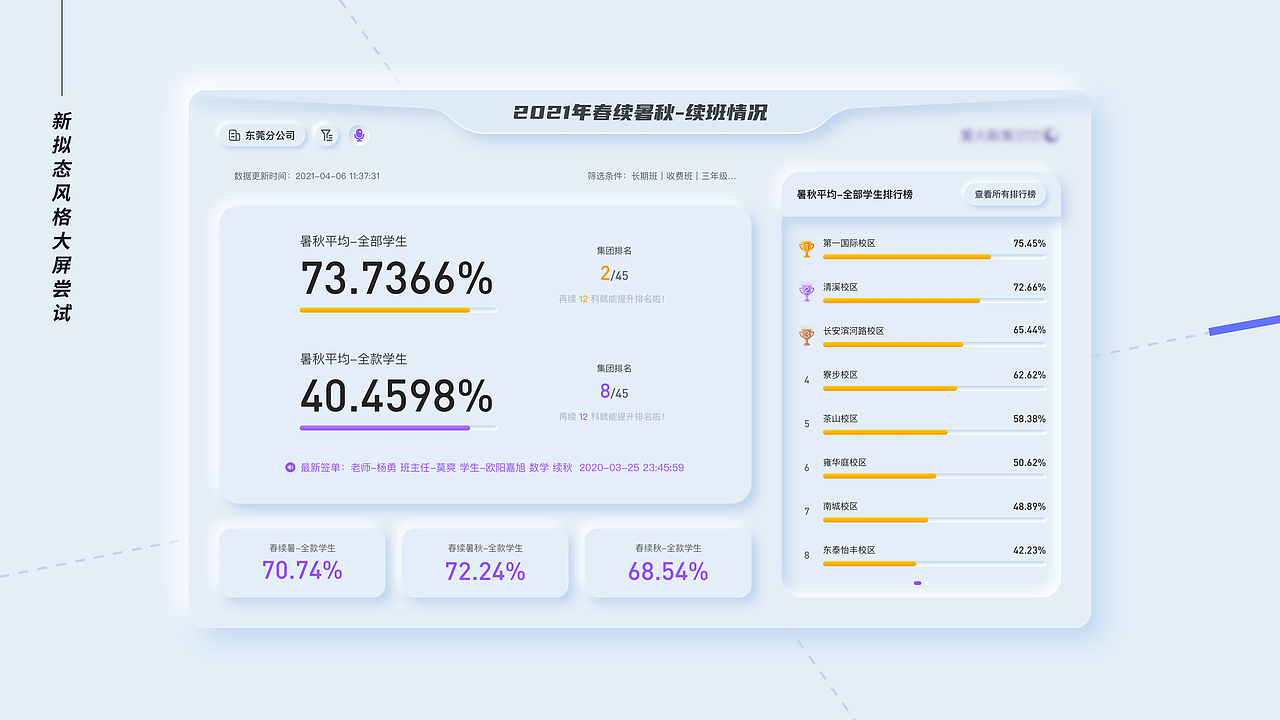Select 东泰怡丰校区 ranking row

[x=922, y=557]
